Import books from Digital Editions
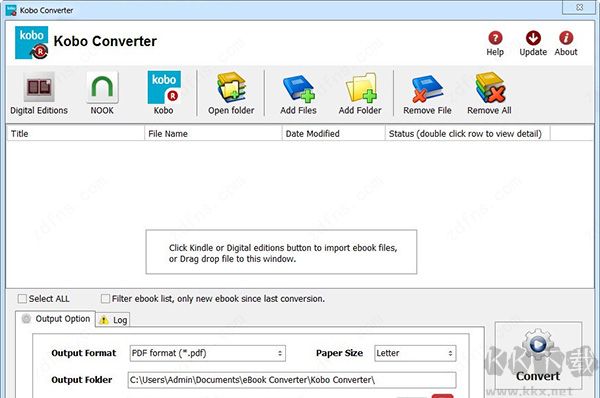Screen dimensions: 600x398 pyautogui.click(x=39, y=88)
